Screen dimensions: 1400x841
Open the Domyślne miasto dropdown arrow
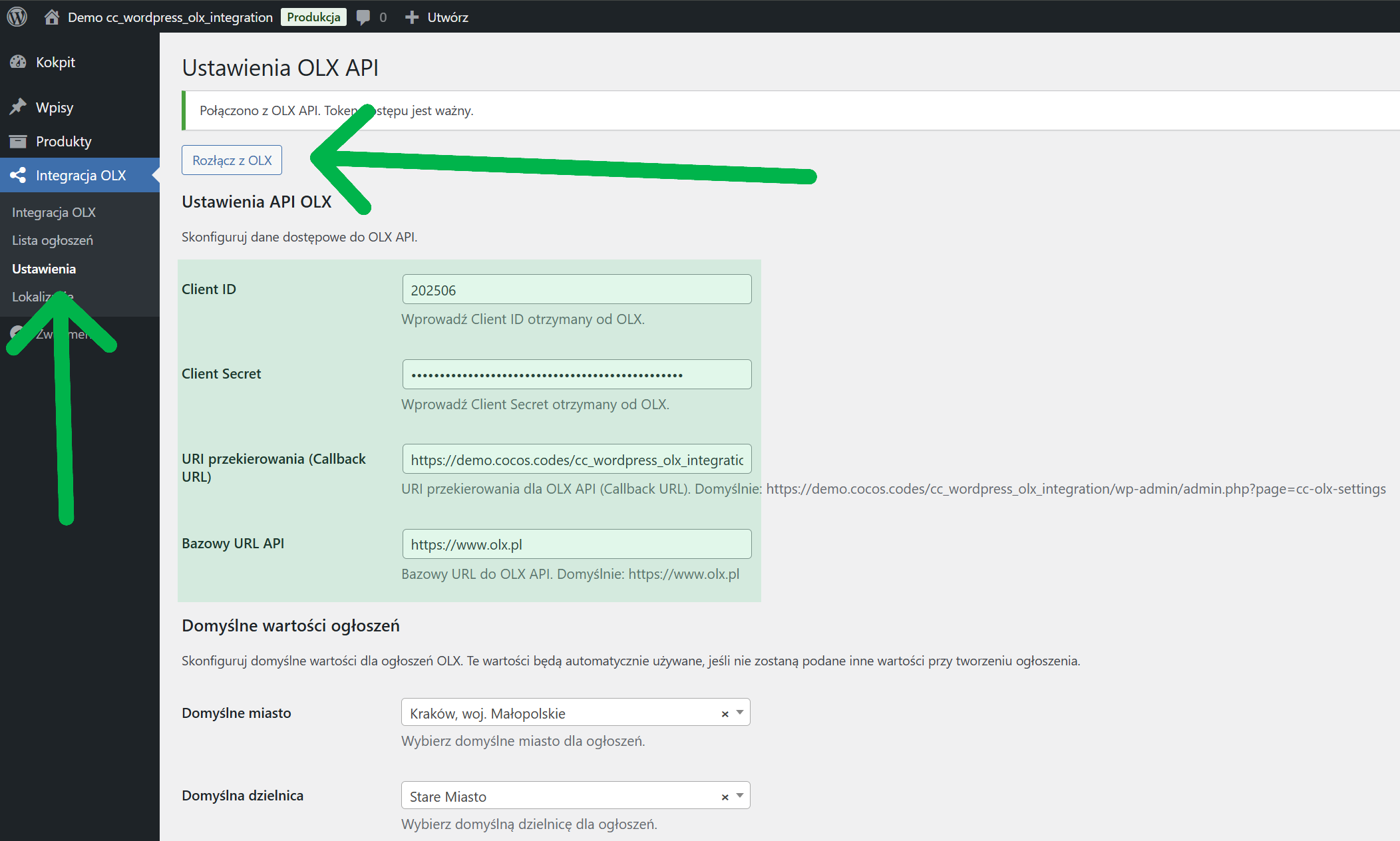[x=740, y=713]
